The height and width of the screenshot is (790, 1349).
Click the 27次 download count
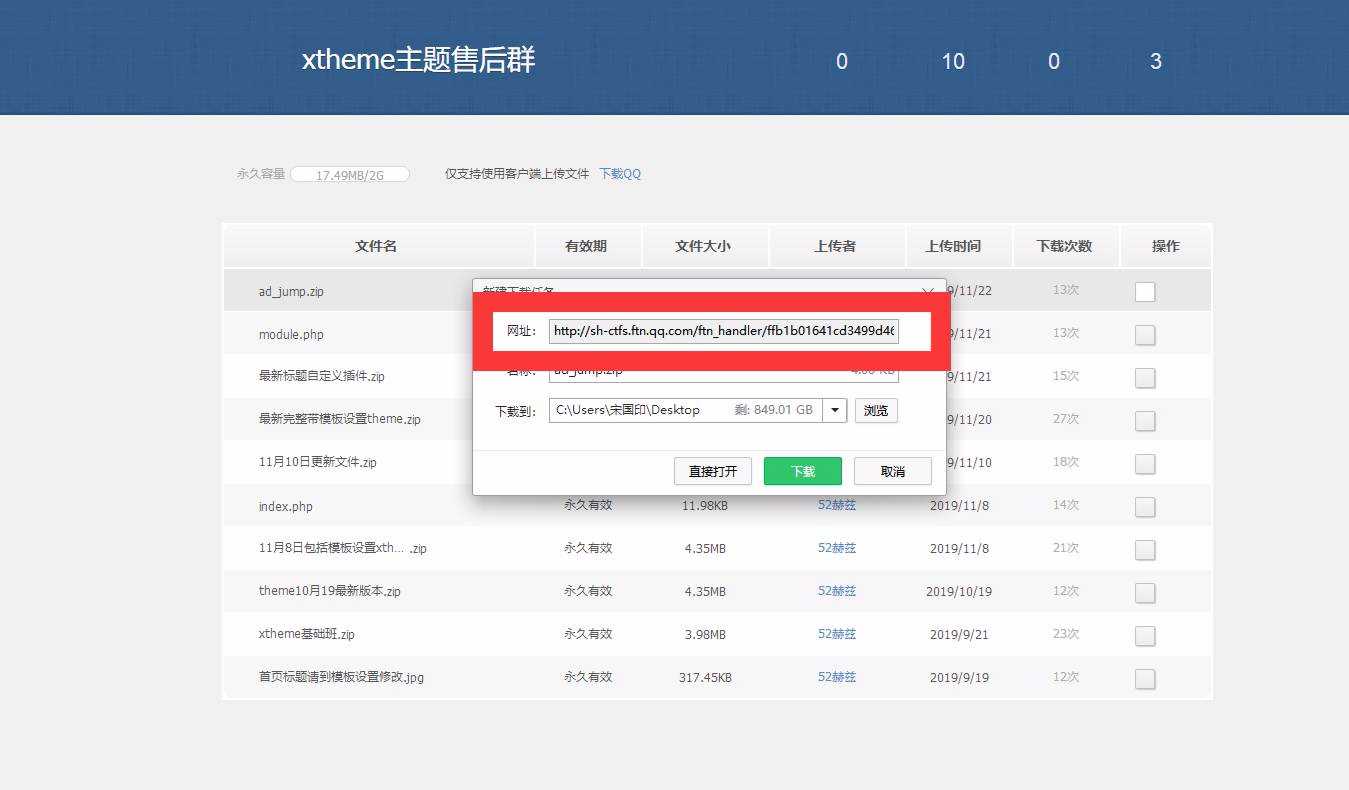(x=1066, y=419)
